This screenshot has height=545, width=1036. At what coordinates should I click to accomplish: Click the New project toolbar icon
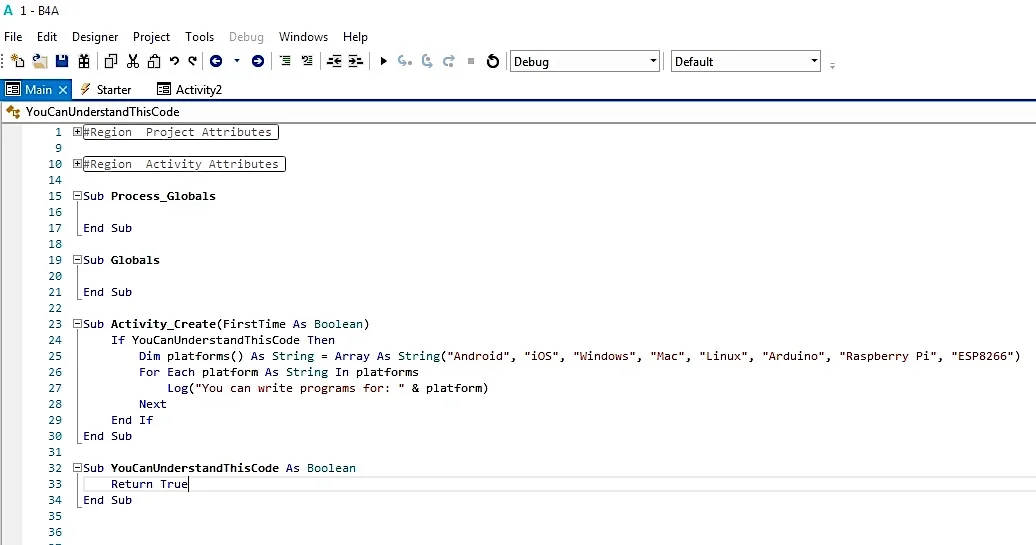coord(18,61)
